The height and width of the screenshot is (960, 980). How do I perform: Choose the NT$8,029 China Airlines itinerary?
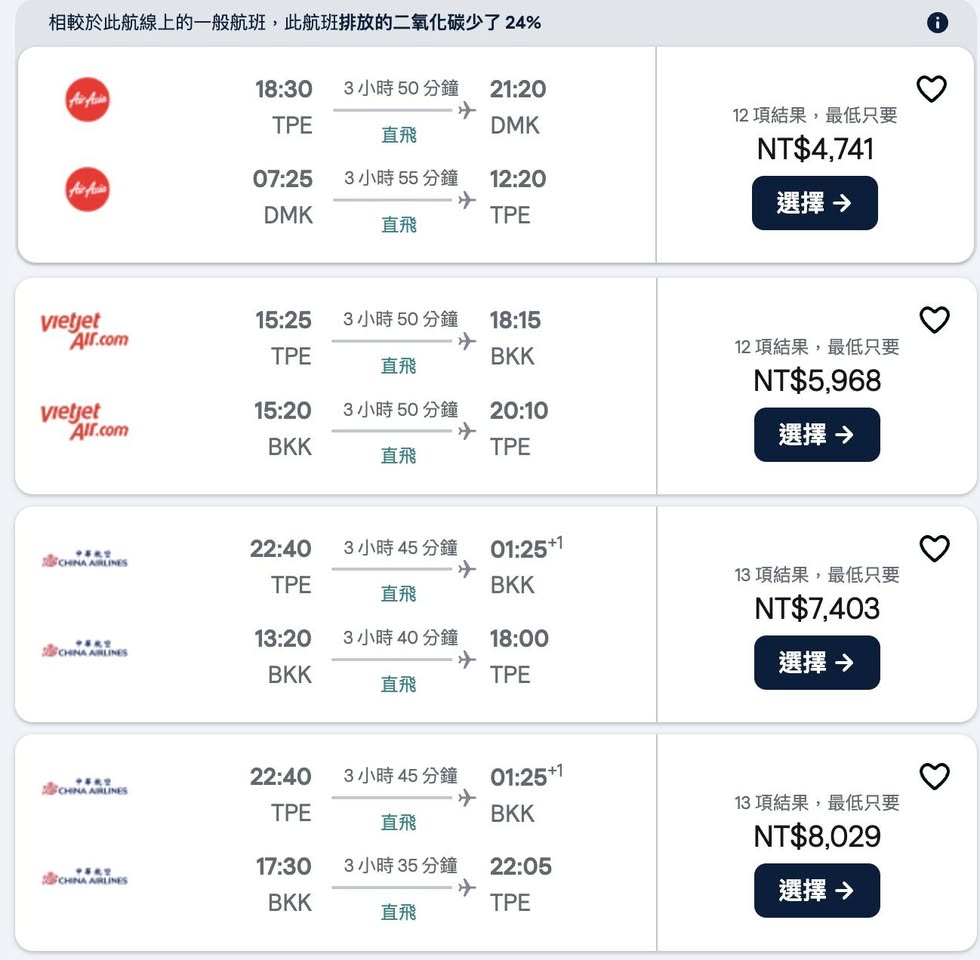[816, 891]
